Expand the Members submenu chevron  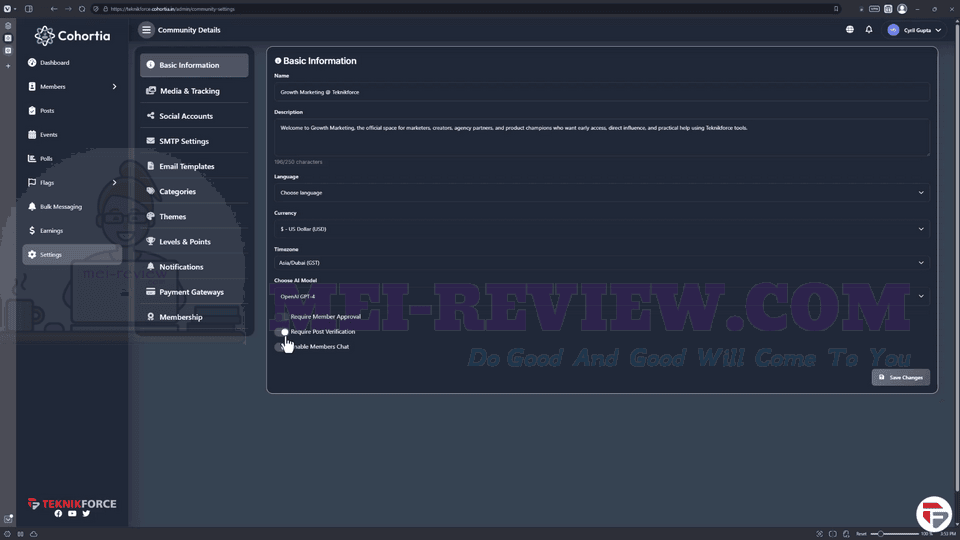[x=114, y=87]
